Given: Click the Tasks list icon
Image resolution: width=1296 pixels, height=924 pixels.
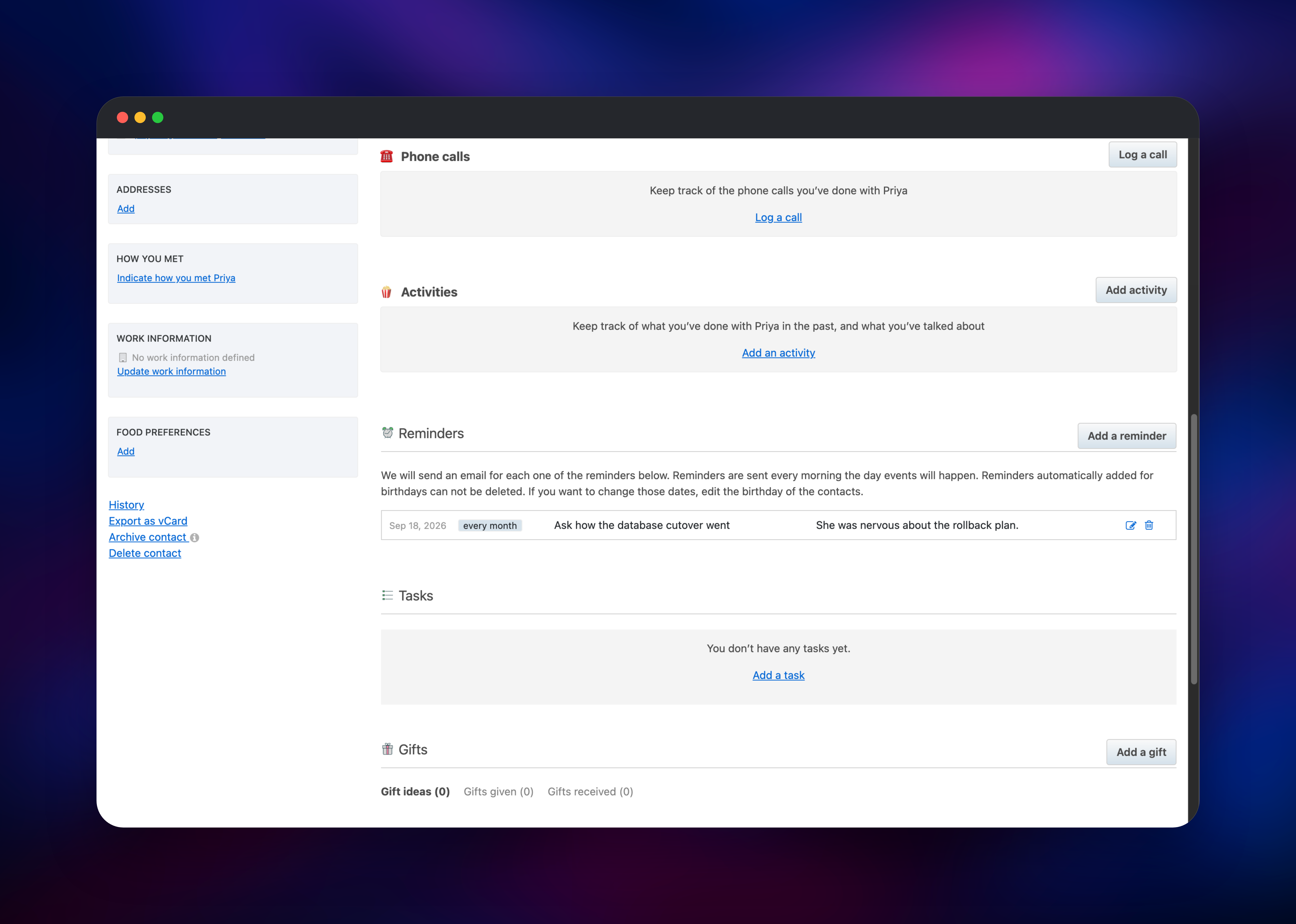Looking at the screenshot, I should tap(388, 595).
